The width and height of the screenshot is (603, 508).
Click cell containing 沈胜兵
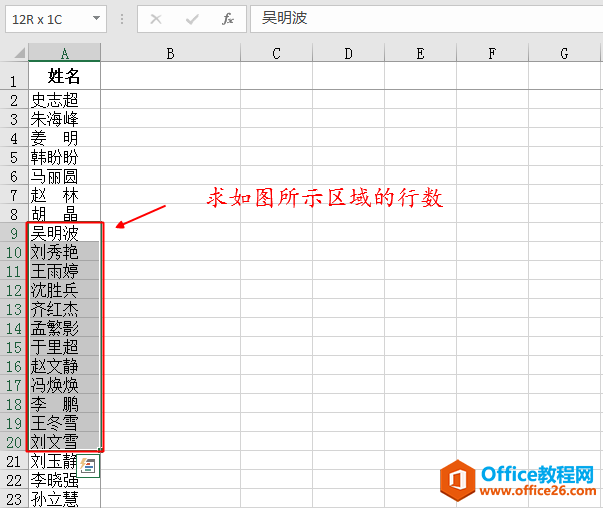click(65, 290)
